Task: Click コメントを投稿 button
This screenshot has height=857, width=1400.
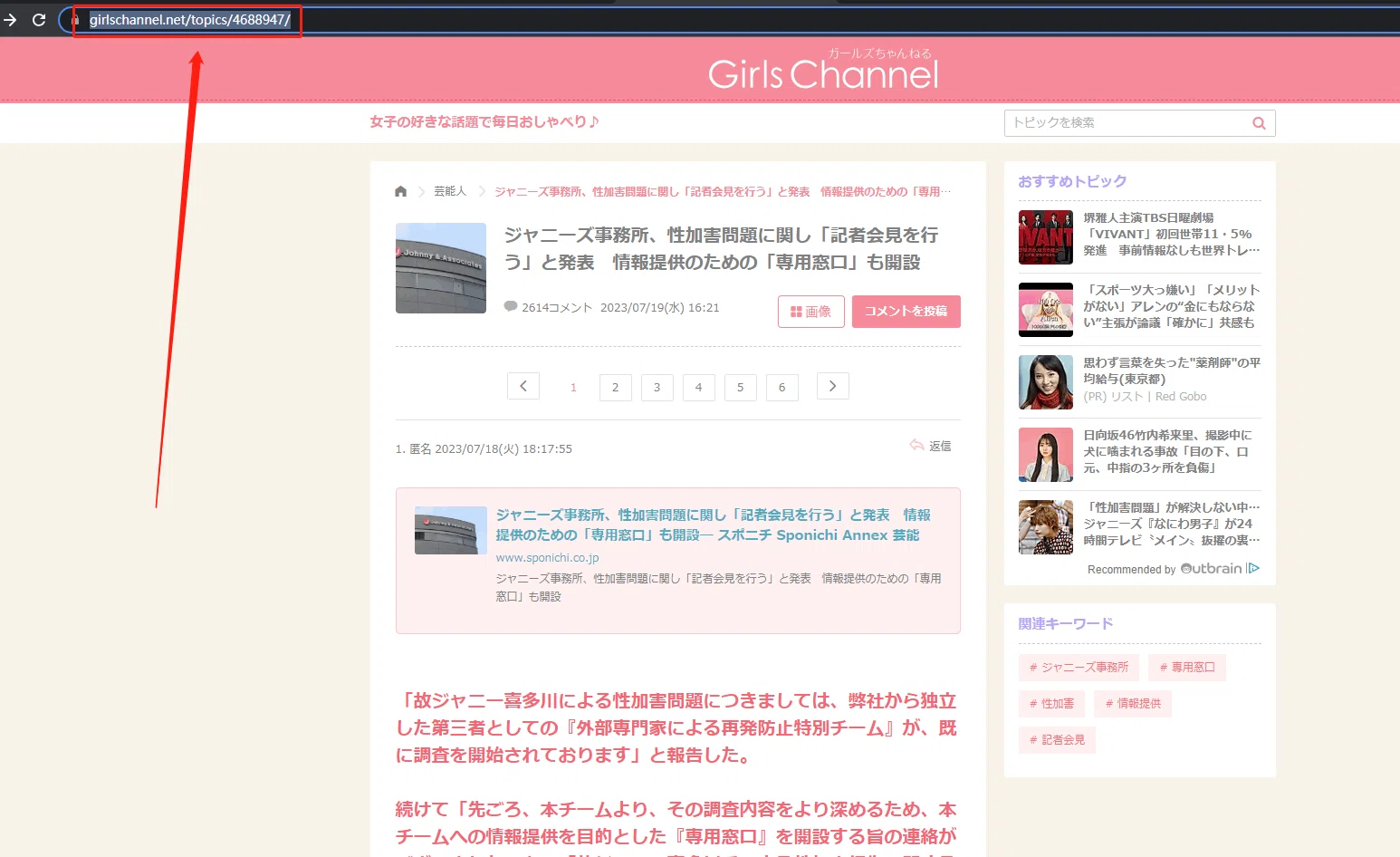Action: [906, 312]
